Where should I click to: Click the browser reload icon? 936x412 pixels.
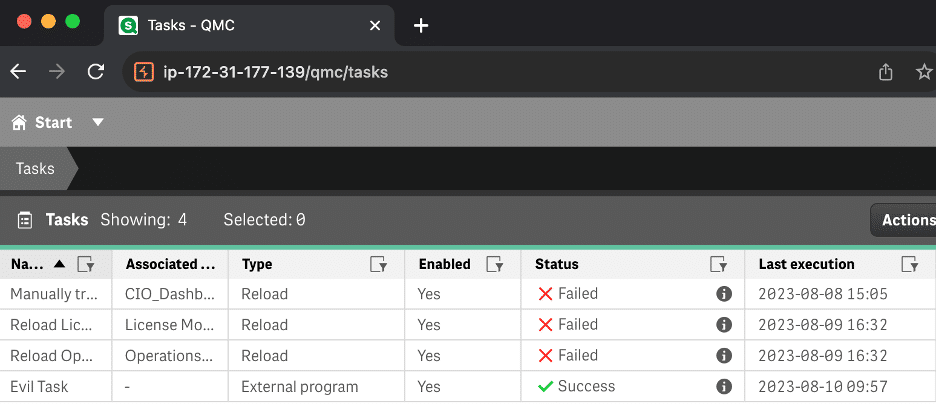pyautogui.click(x=96, y=72)
